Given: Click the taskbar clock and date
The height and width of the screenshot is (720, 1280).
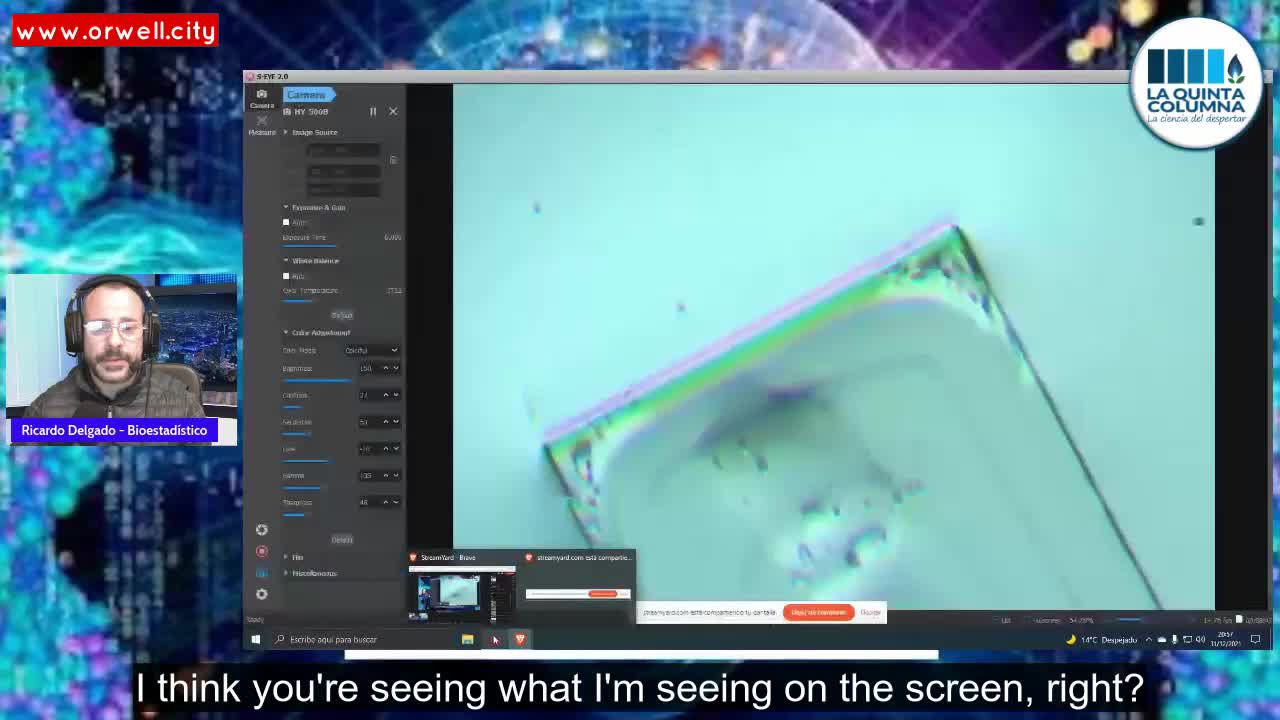Looking at the screenshot, I should (1227, 639).
